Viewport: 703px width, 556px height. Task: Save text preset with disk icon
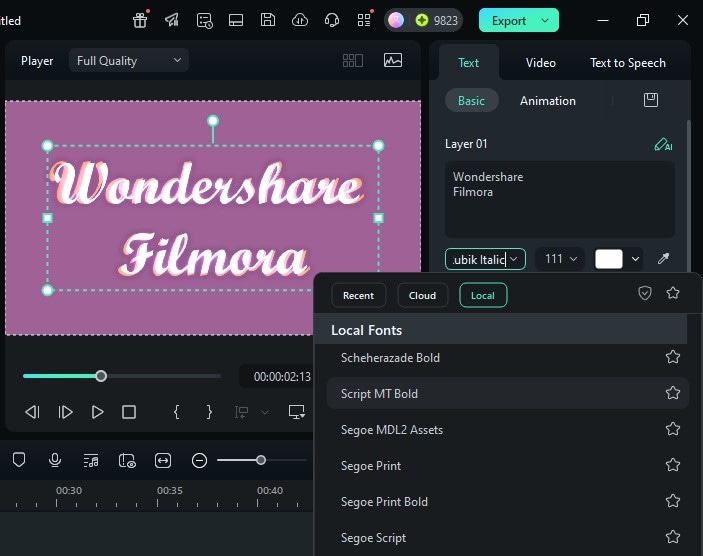click(x=651, y=100)
